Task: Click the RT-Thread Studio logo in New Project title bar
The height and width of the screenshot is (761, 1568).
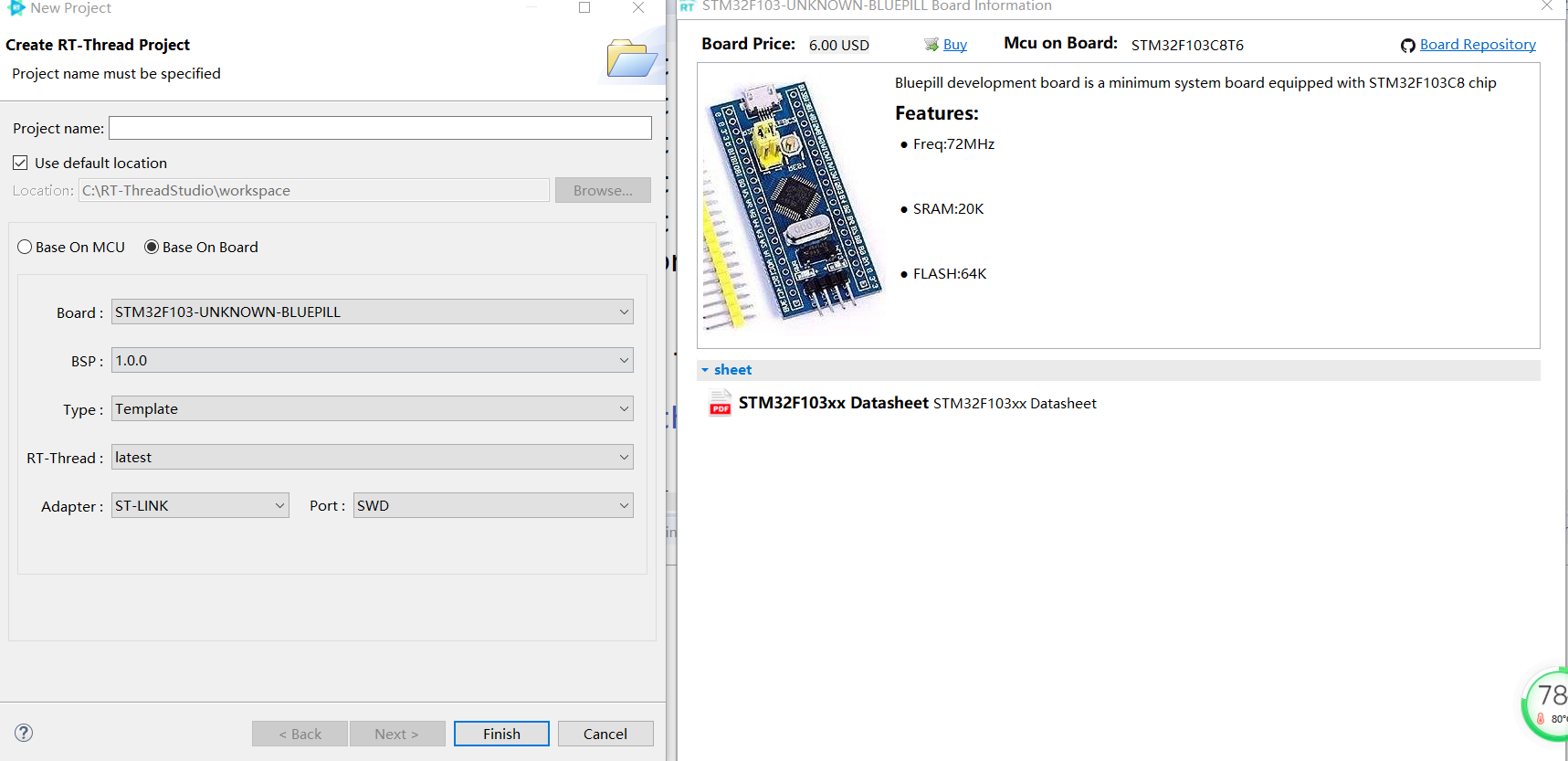Action: [x=16, y=7]
